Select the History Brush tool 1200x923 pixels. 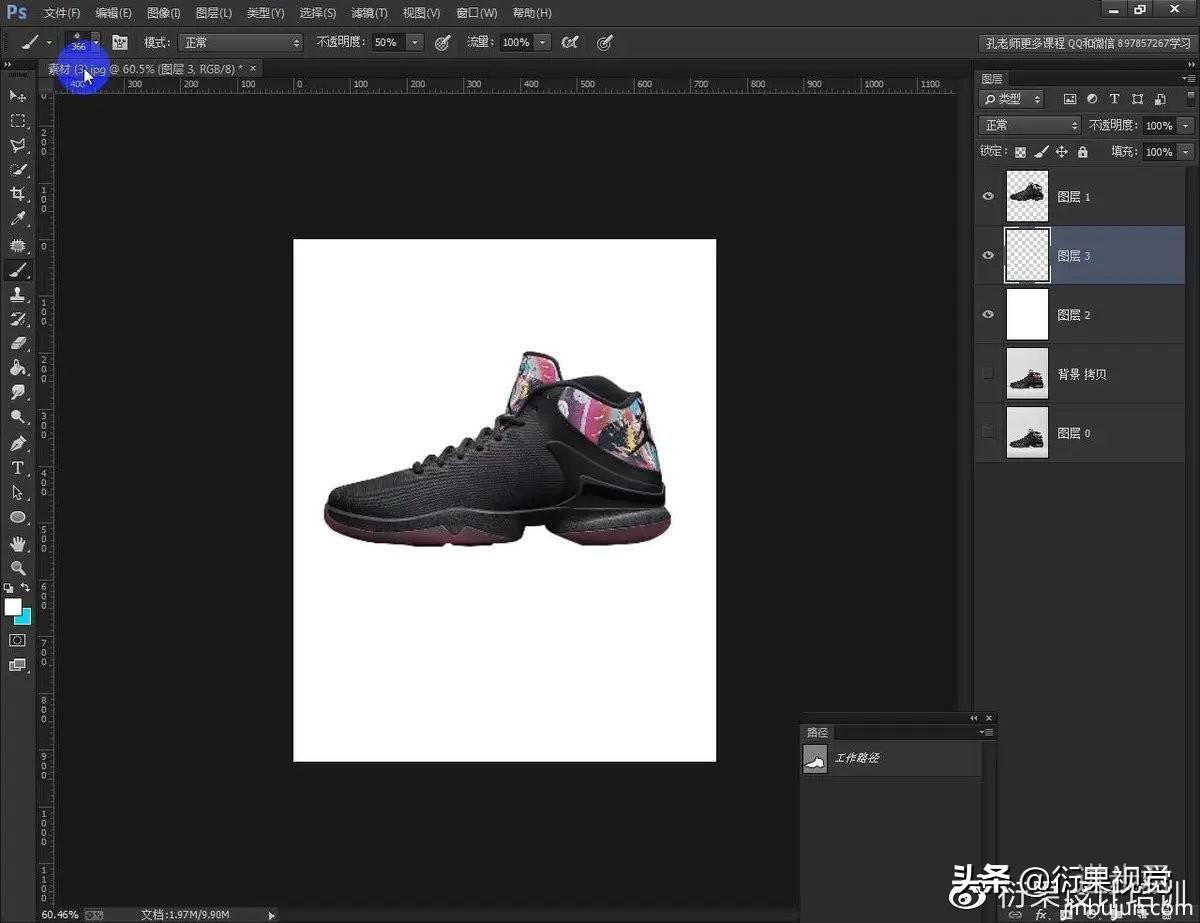point(17,319)
